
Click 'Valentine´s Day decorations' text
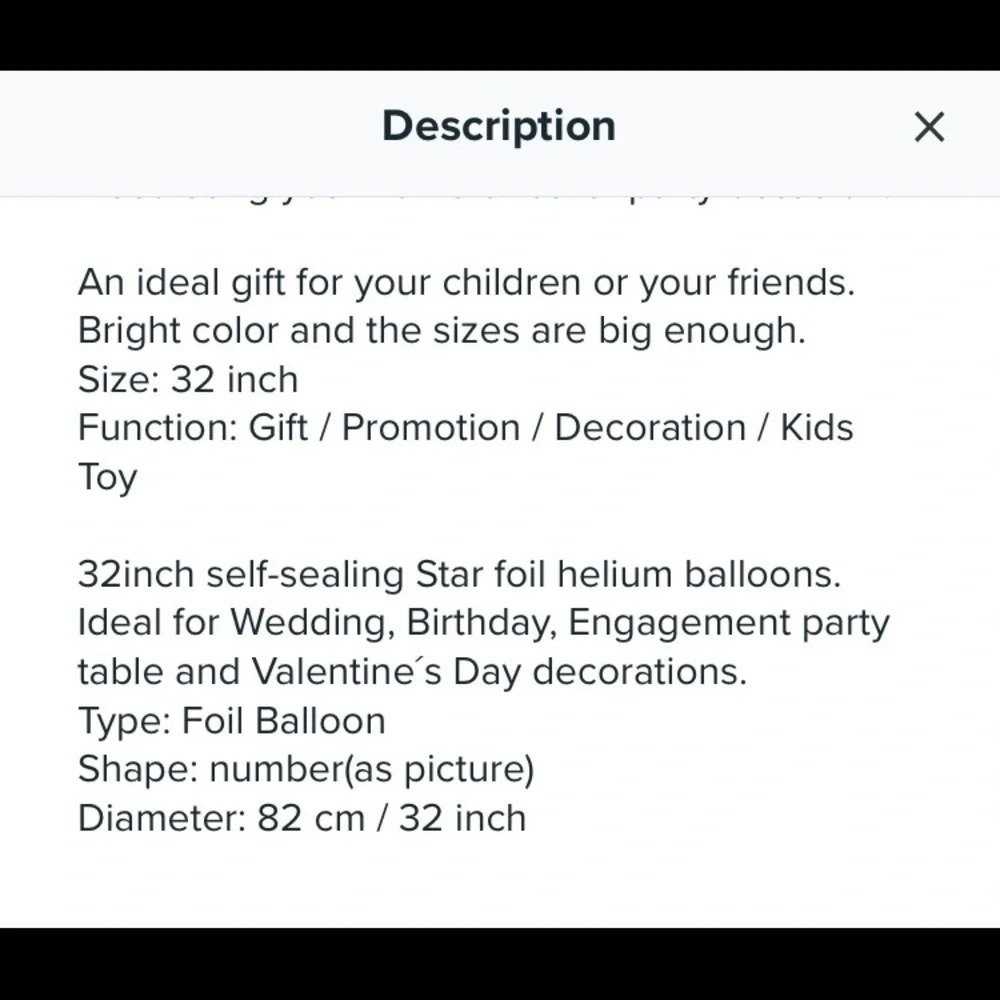499,672
